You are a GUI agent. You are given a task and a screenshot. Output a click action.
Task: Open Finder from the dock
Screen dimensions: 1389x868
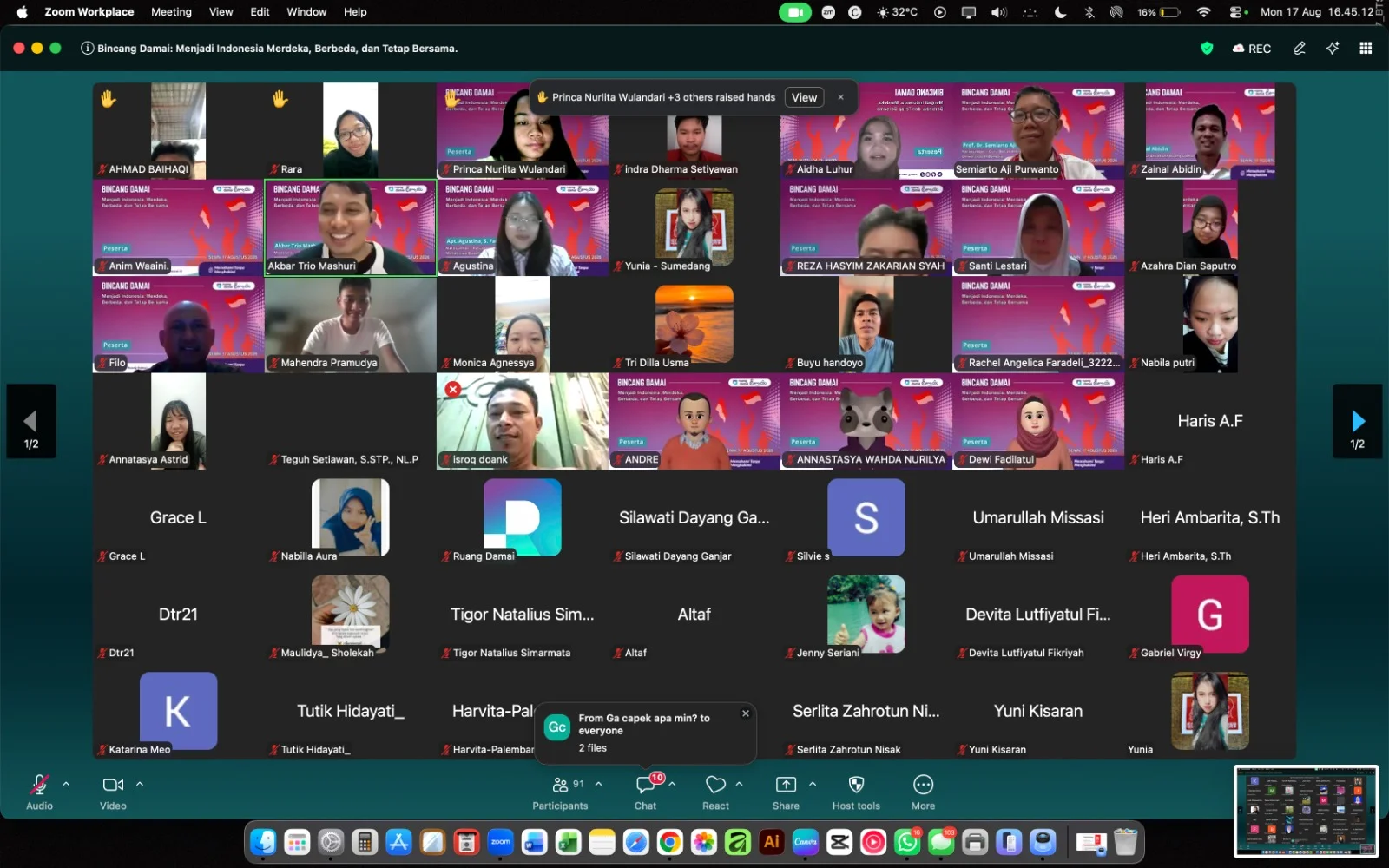263,841
